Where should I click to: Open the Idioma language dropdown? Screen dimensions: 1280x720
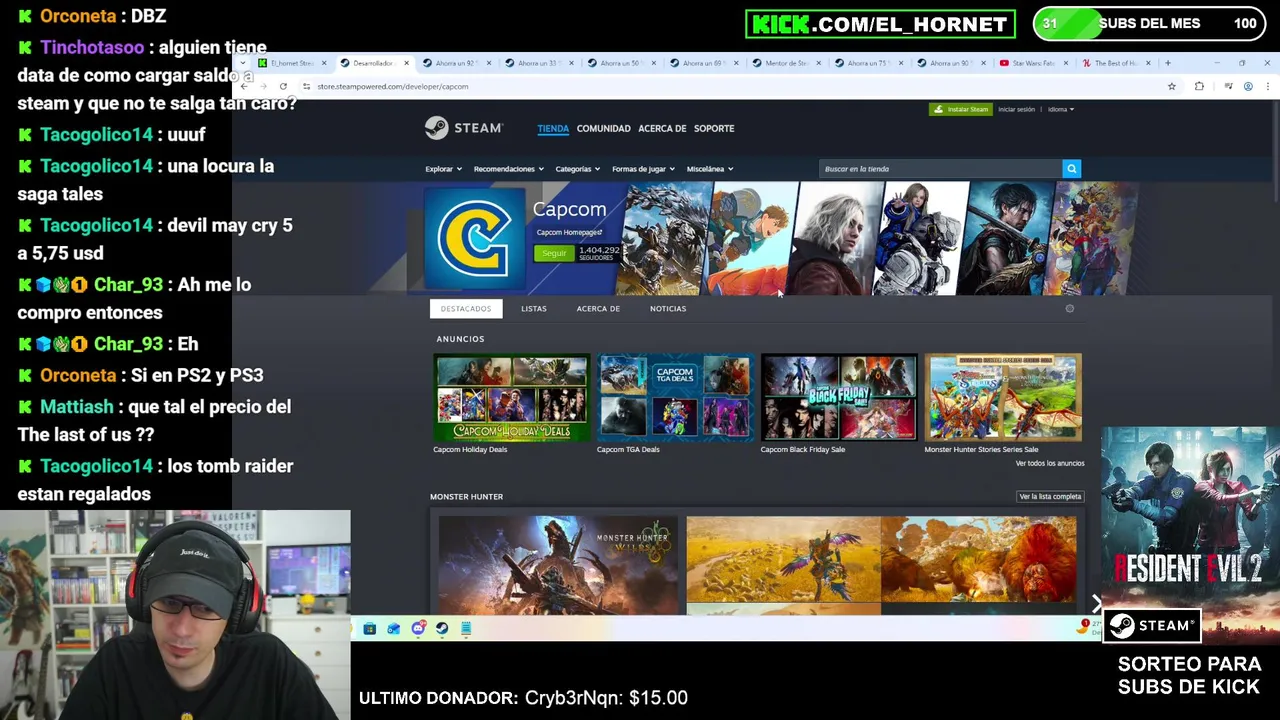(1060, 109)
